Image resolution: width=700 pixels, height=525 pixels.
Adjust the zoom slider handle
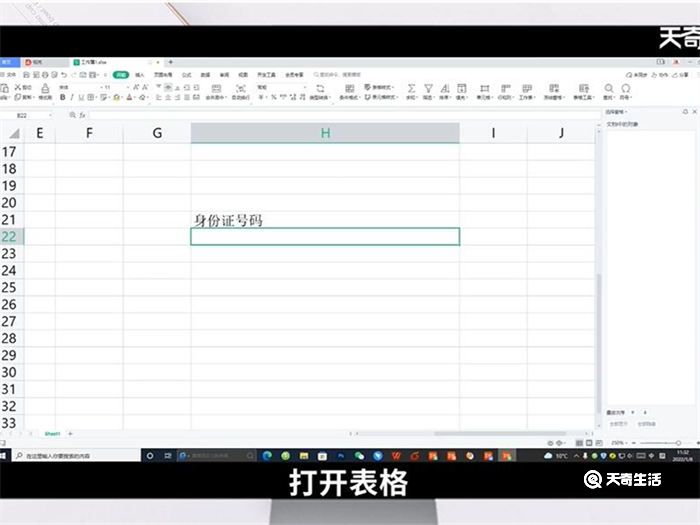coord(679,443)
